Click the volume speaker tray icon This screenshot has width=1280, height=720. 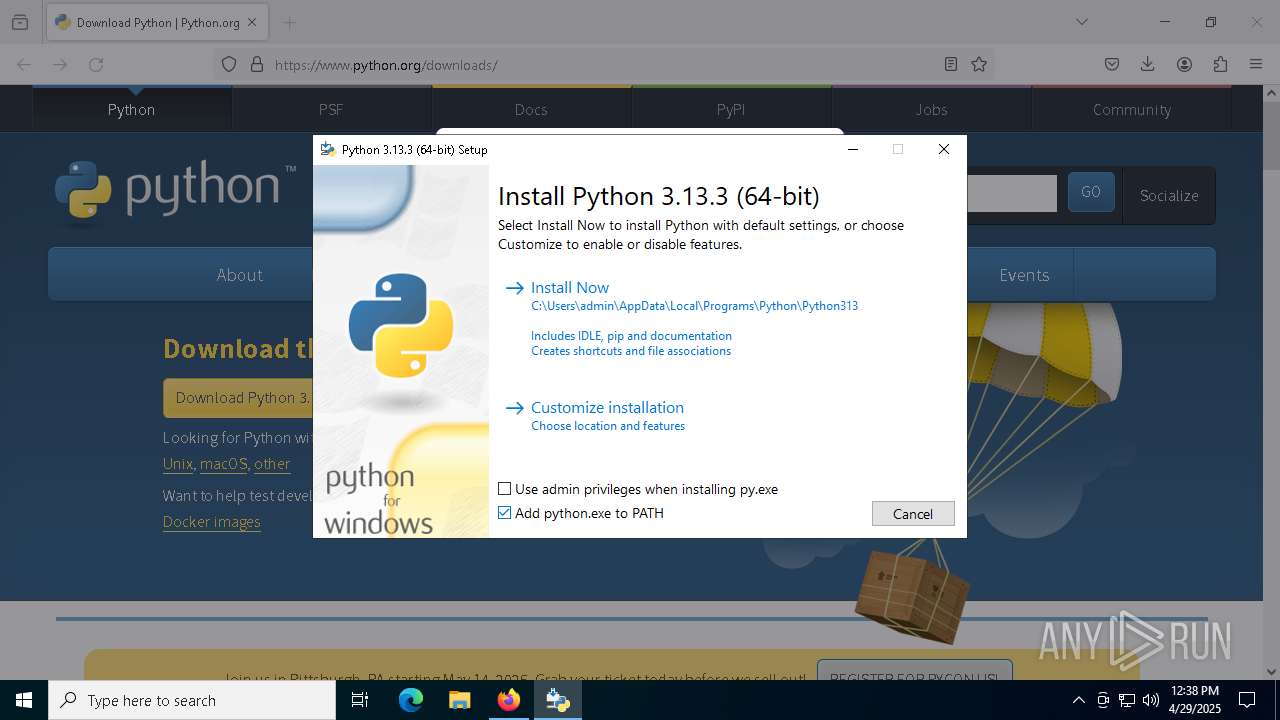click(1150, 700)
